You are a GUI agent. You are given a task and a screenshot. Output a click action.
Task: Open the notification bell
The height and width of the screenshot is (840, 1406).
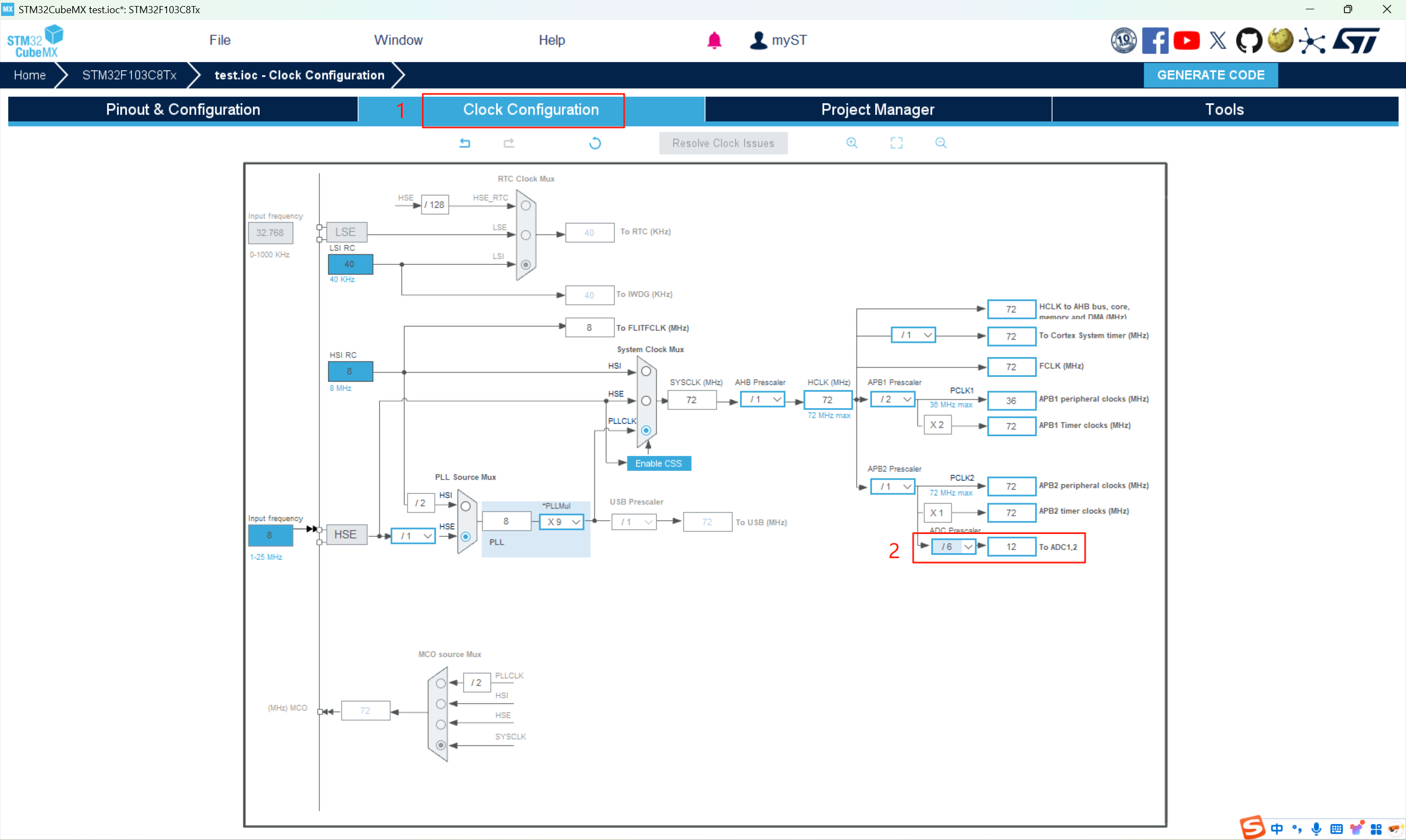pos(714,40)
